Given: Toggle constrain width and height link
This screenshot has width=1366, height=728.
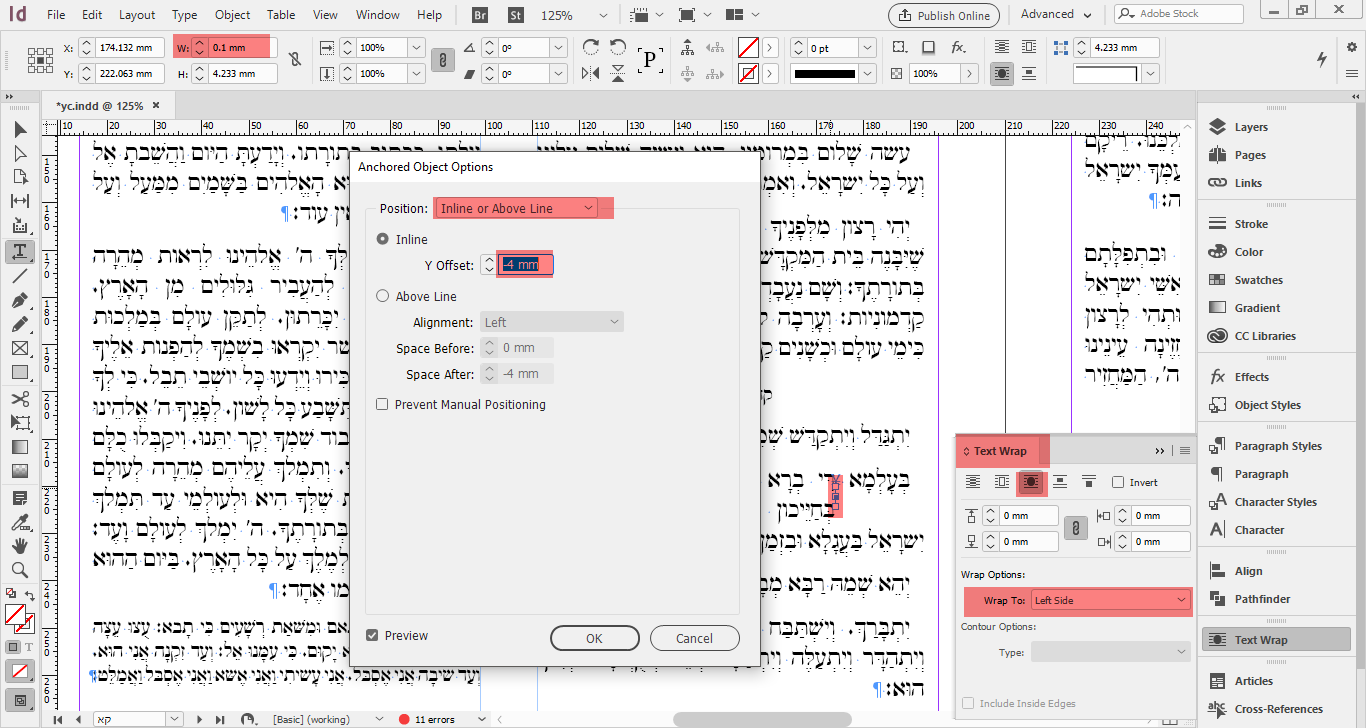Looking at the screenshot, I should (294, 60).
